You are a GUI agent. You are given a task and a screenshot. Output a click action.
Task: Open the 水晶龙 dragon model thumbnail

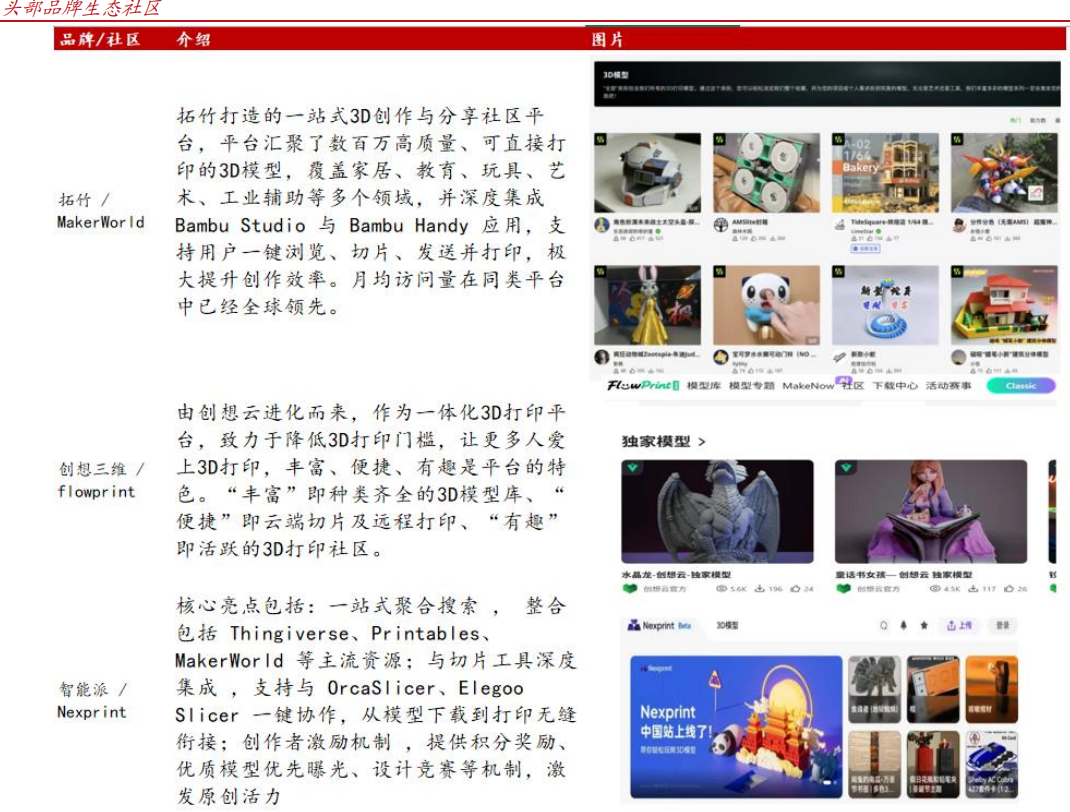[x=717, y=511]
